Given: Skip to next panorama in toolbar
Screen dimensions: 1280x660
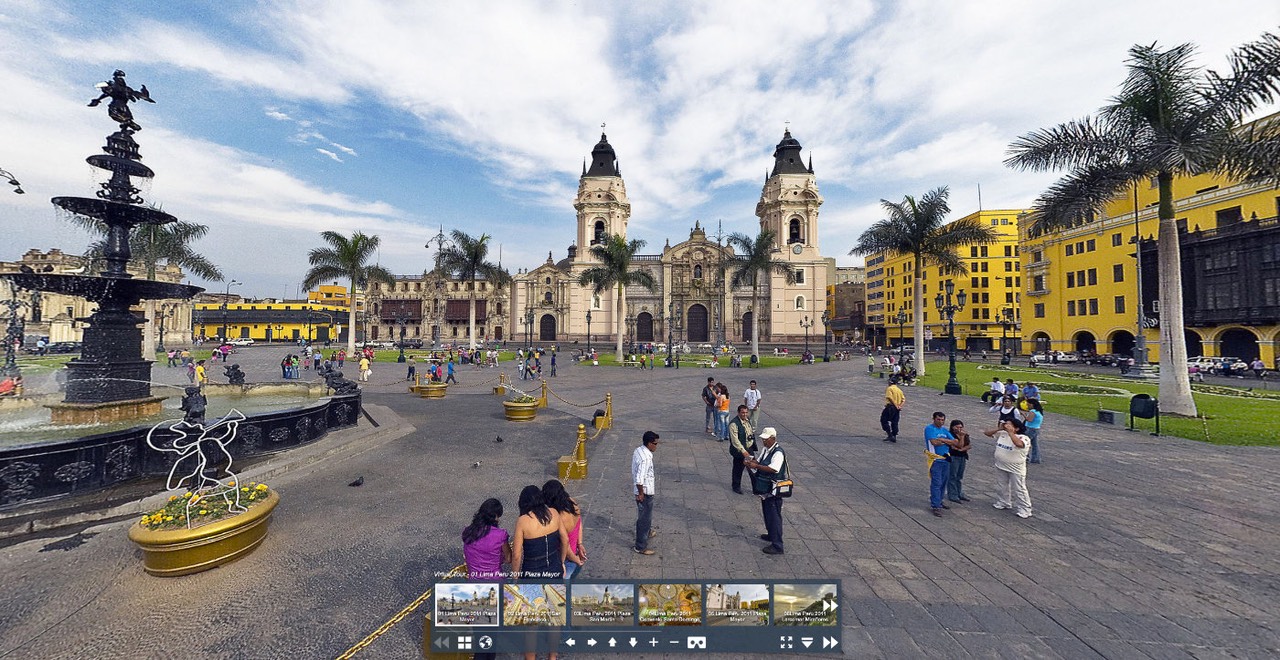Looking at the screenshot, I should tap(830, 642).
